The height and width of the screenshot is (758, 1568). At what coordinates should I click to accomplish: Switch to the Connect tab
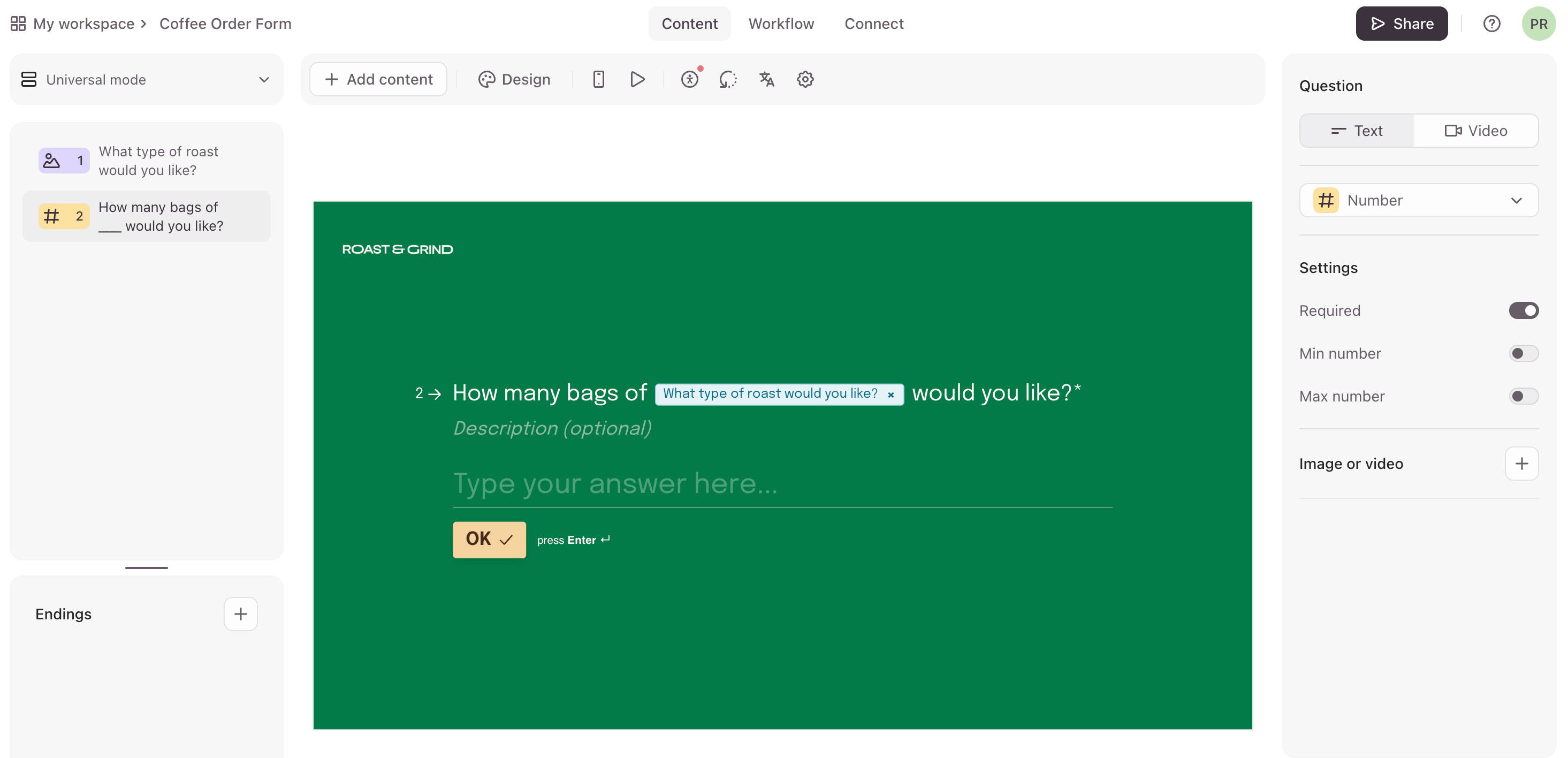pyautogui.click(x=873, y=24)
